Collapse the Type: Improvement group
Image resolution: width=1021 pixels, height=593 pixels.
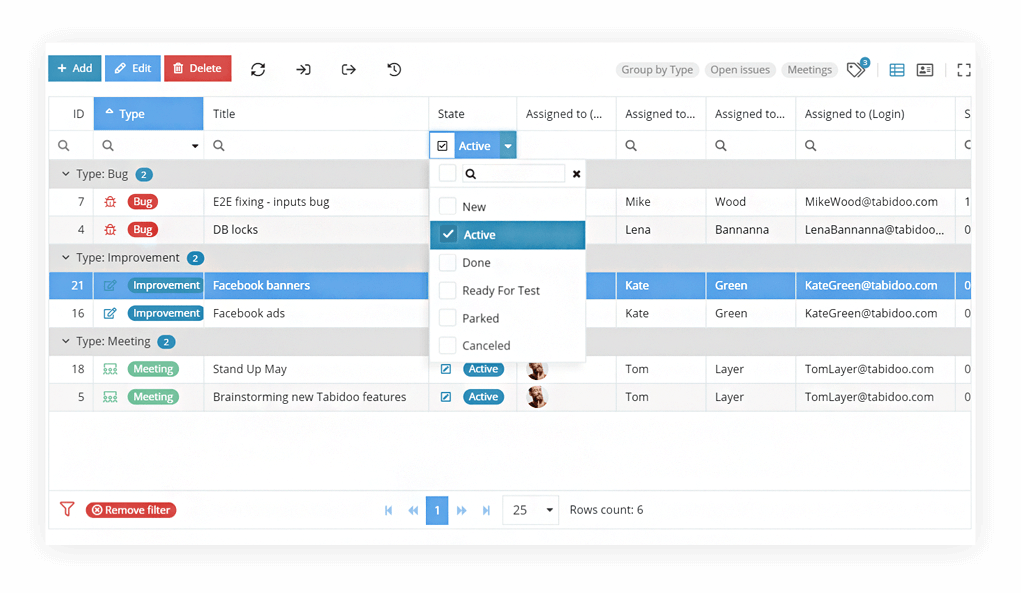(x=65, y=258)
